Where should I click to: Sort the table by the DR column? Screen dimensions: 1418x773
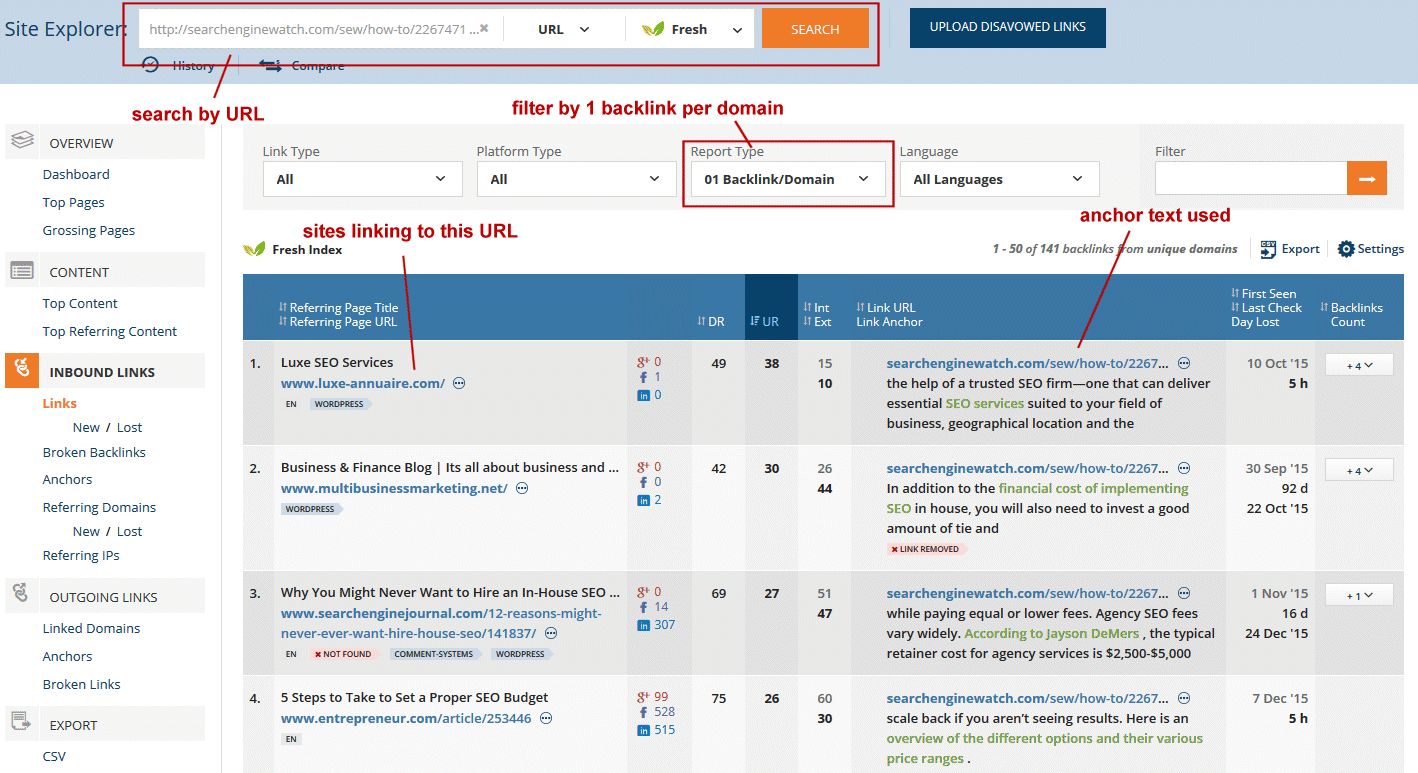tap(711, 321)
